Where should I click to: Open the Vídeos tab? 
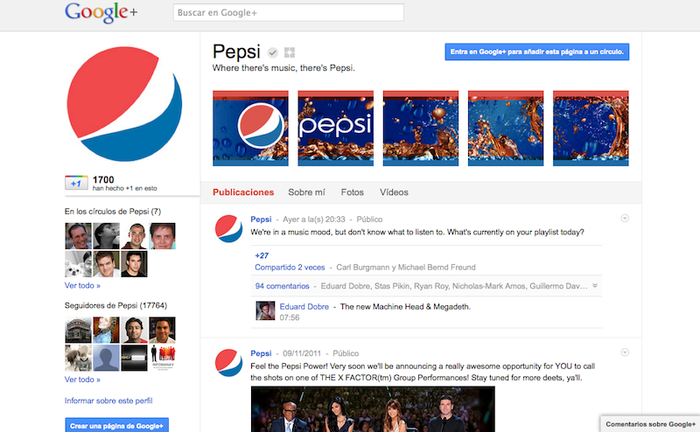394,192
